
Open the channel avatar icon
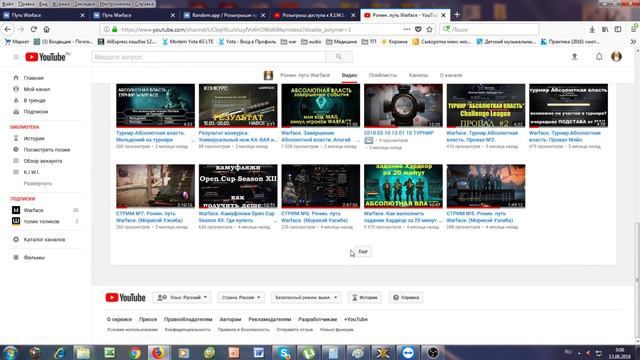(x=268, y=75)
